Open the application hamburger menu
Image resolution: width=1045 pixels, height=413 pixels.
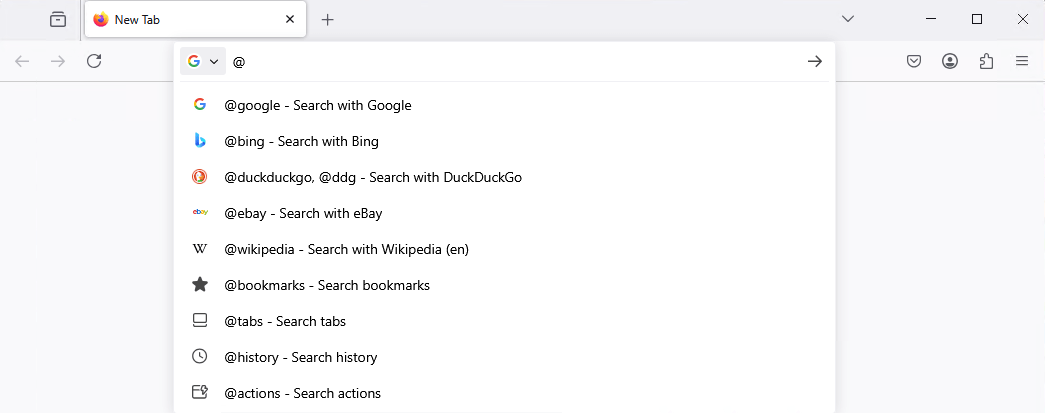pos(1022,62)
